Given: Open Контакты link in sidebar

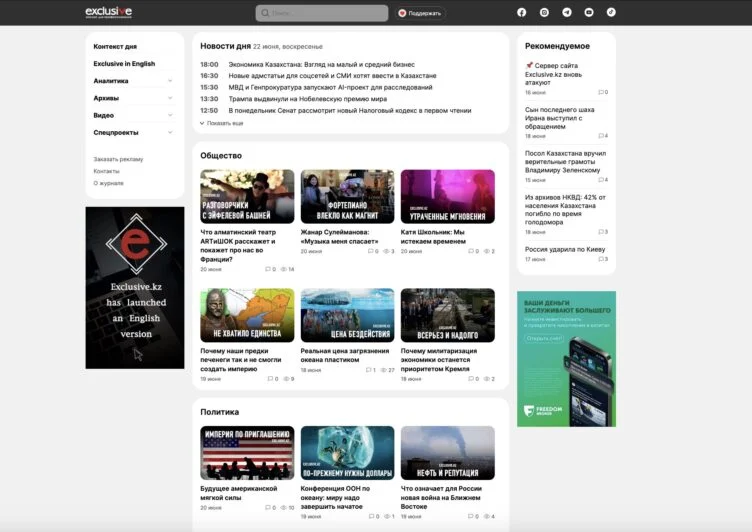Looking at the screenshot, I should click(106, 171).
